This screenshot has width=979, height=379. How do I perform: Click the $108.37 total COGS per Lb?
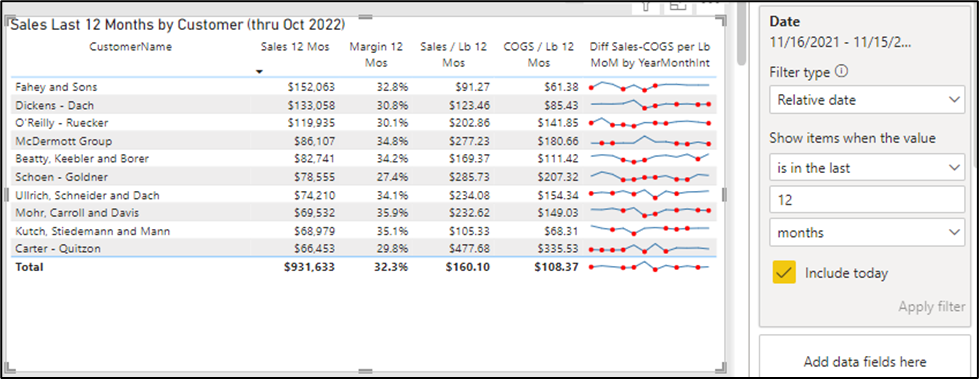(556, 267)
